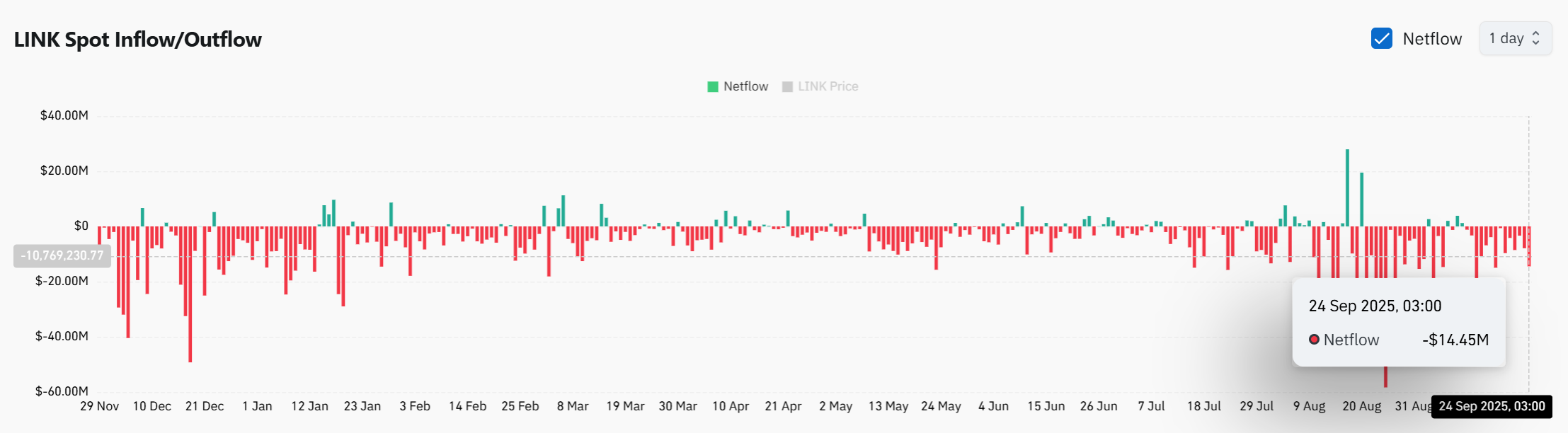Image resolution: width=1568 pixels, height=433 pixels.
Task: Click the 20 Aug x-axis date label
Action: pyautogui.click(x=1361, y=406)
